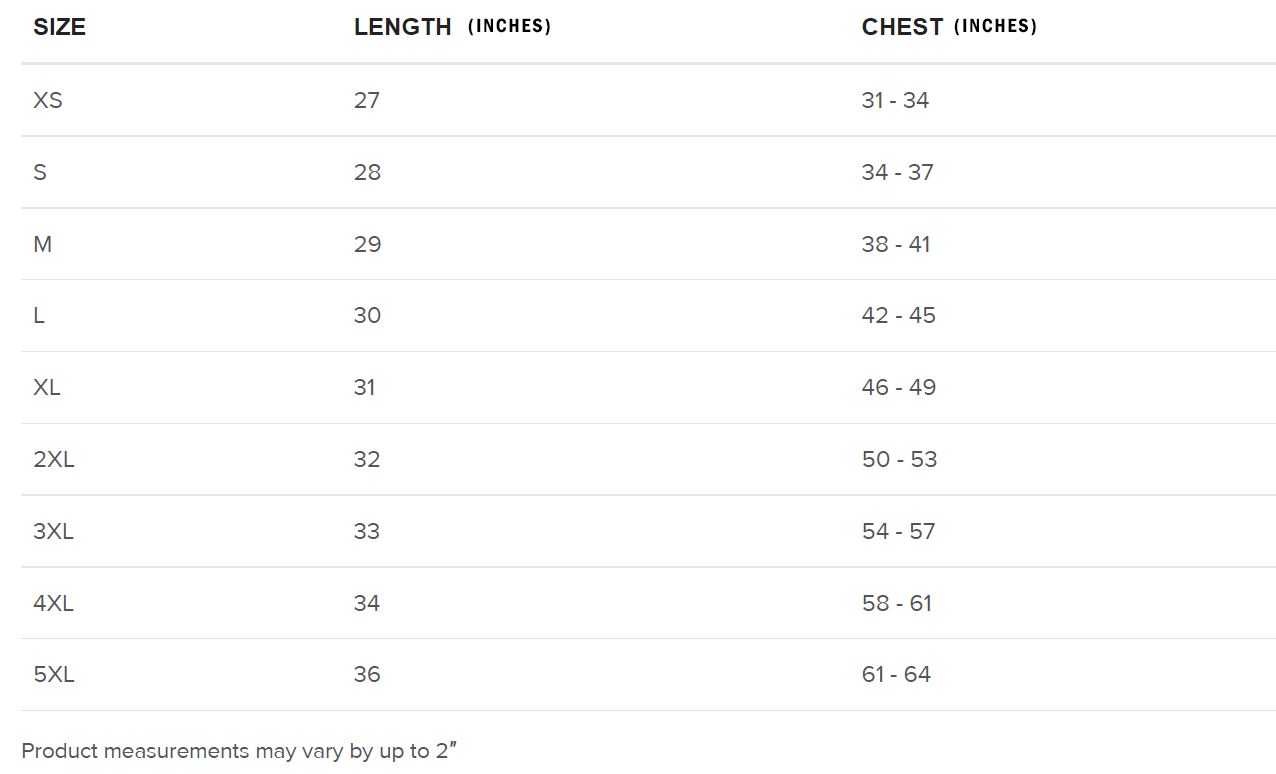1276x774 pixels.
Task: Click chest range 38 - 41
Action: click(x=896, y=244)
